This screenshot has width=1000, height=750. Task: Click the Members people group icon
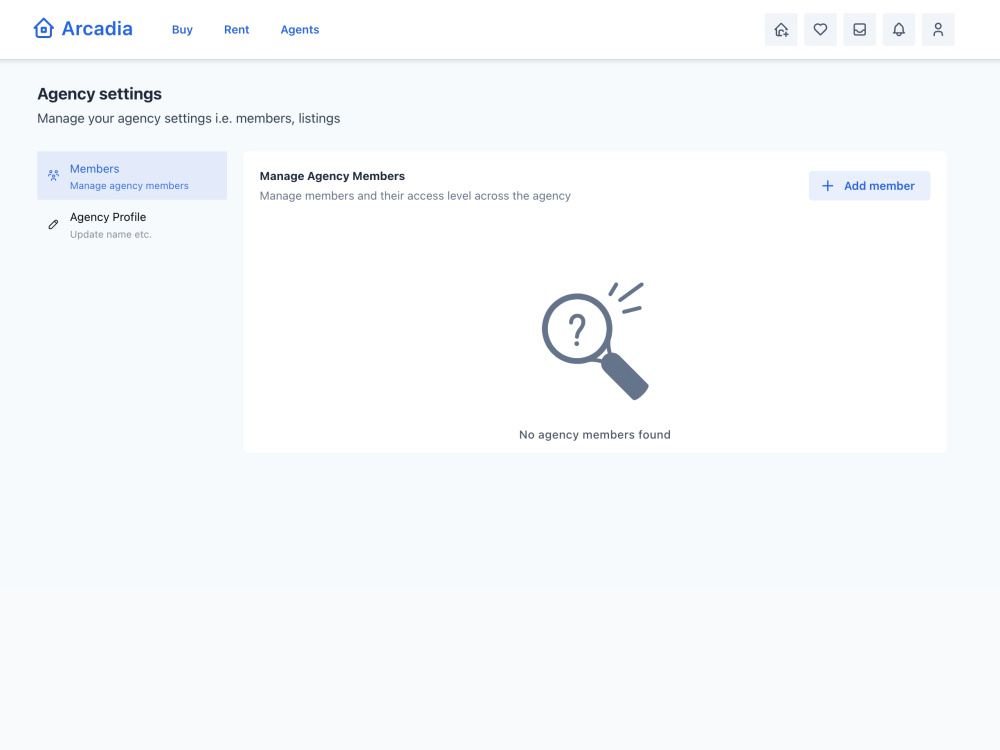(54, 175)
